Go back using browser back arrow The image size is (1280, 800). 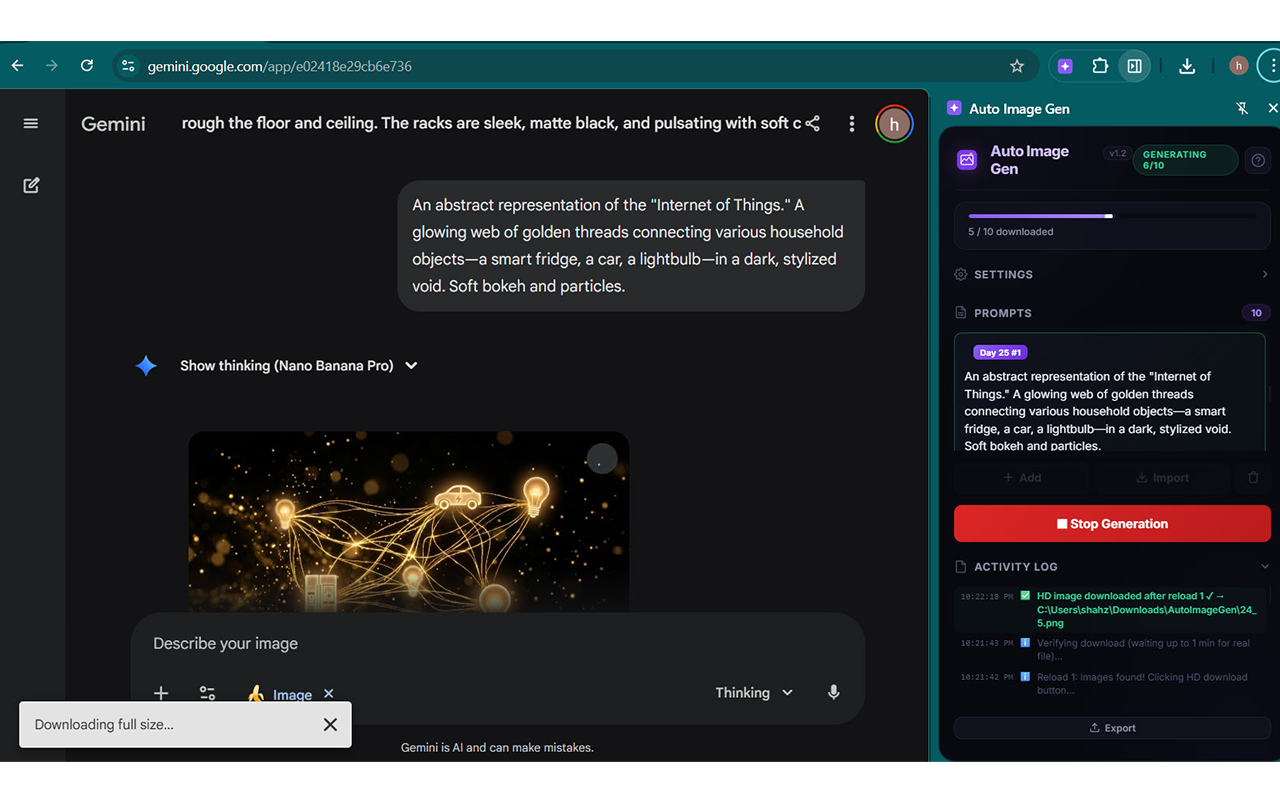pyautogui.click(x=17, y=66)
